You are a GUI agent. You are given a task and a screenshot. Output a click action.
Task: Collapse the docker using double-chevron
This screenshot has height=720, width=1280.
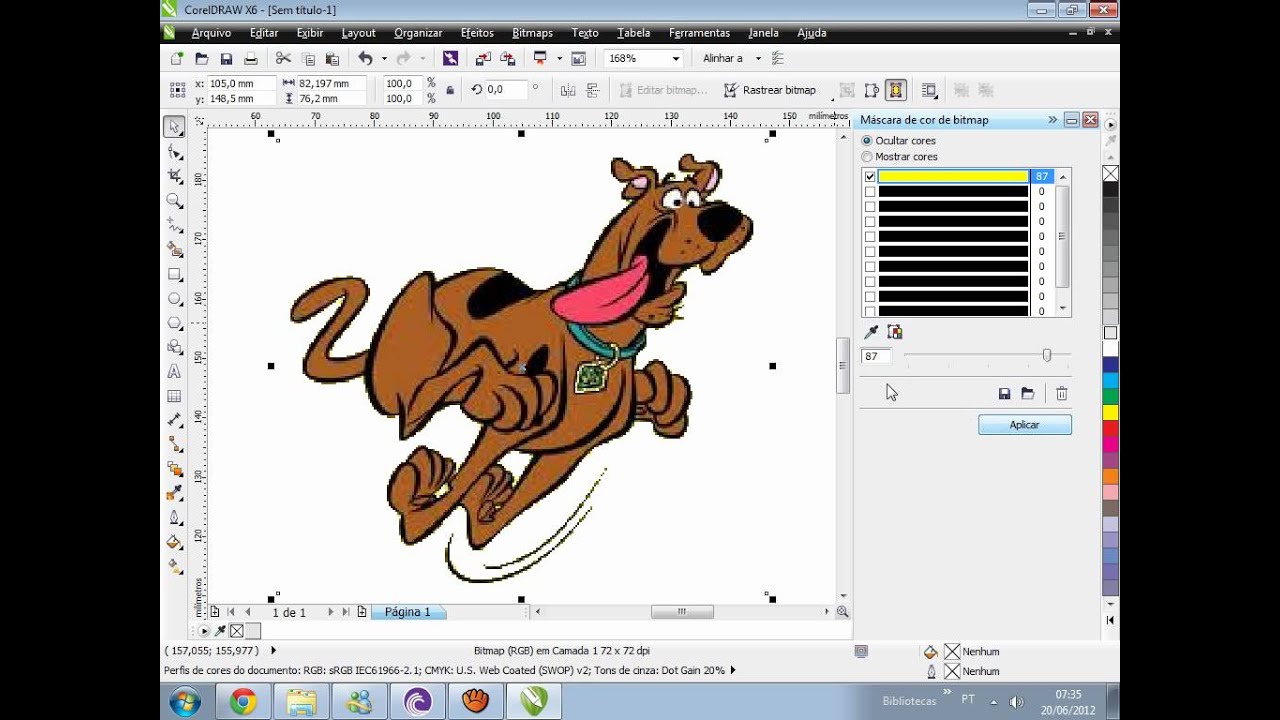1052,120
